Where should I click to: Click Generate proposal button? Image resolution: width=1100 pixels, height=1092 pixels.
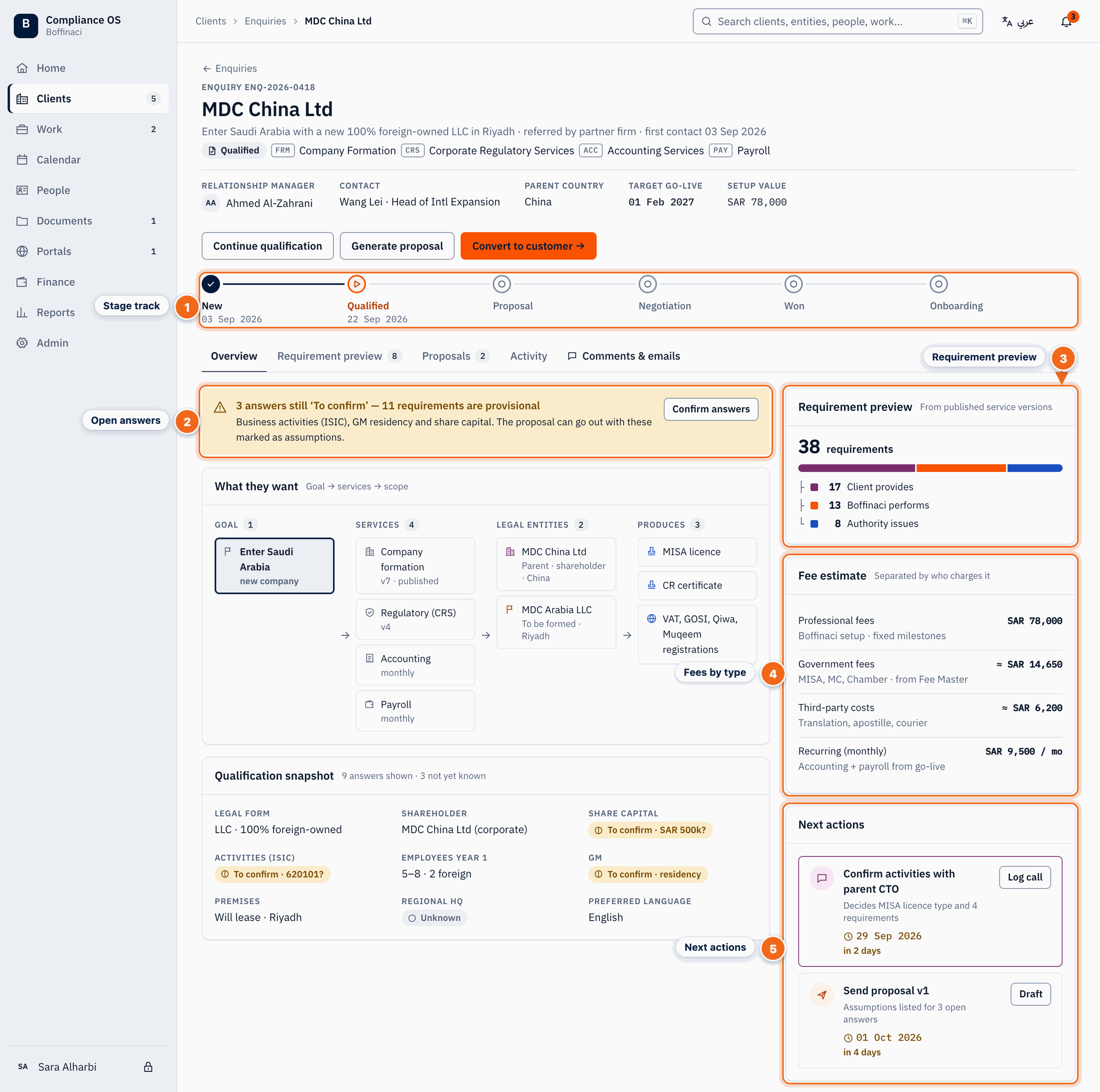pyautogui.click(x=397, y=246)
